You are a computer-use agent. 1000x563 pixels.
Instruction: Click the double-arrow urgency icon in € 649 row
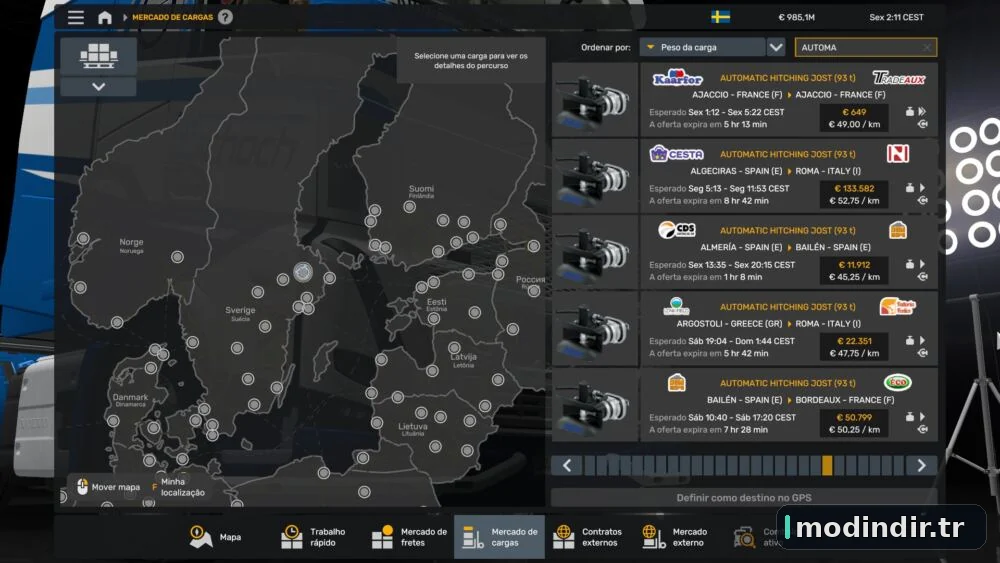coord(922,112)
